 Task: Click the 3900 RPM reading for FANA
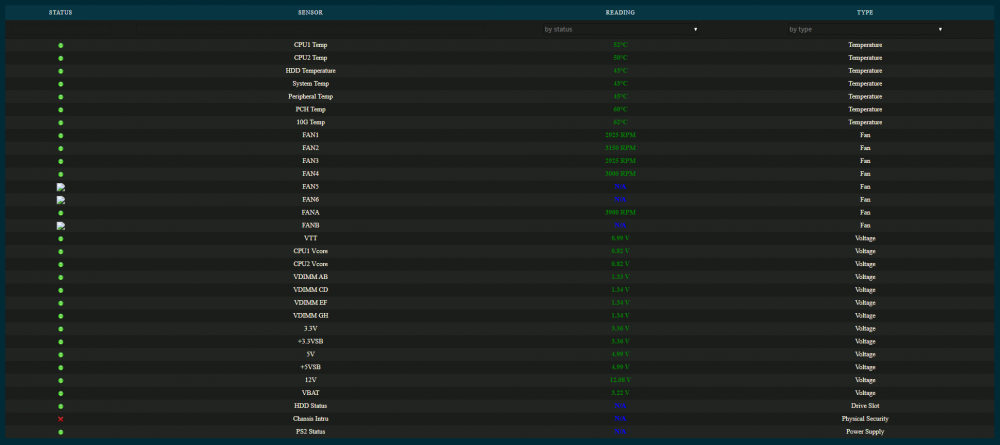(620, 212)
